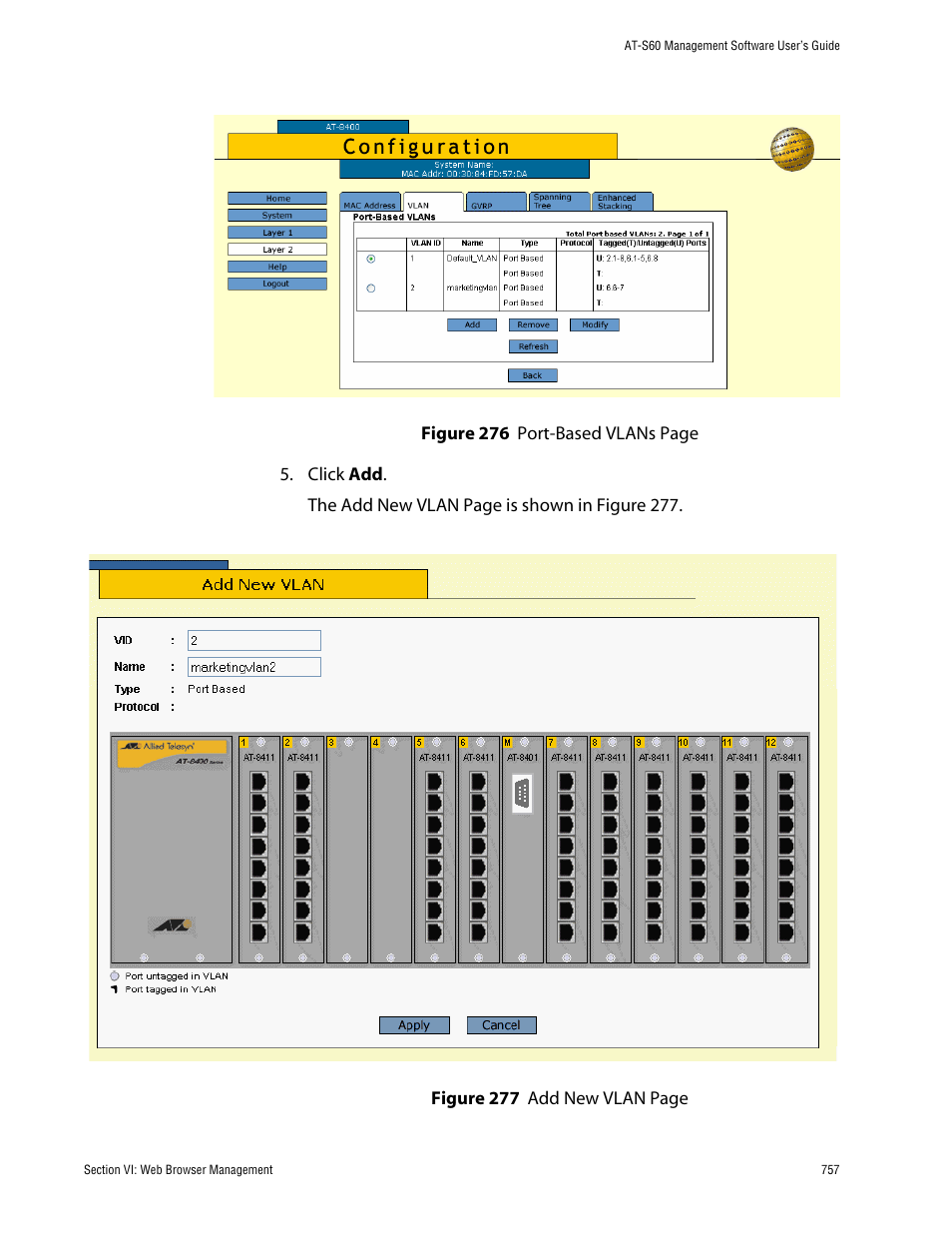Click the top port on module 5
952x1233 pixels.
[x=434, y=781]
